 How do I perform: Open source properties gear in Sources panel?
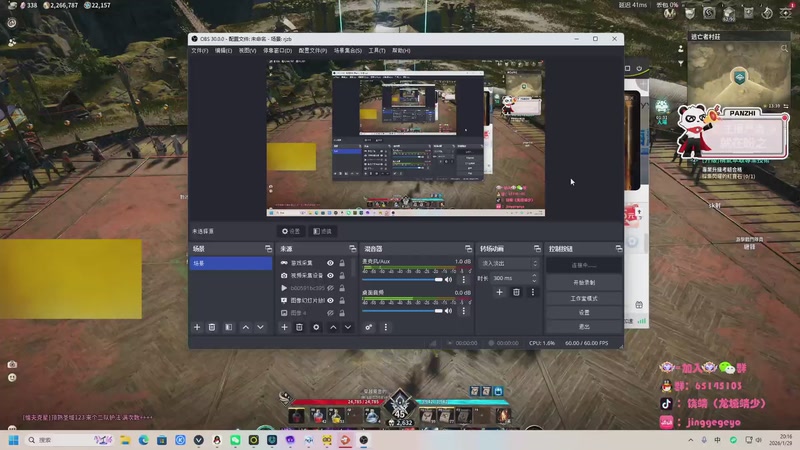316,327
